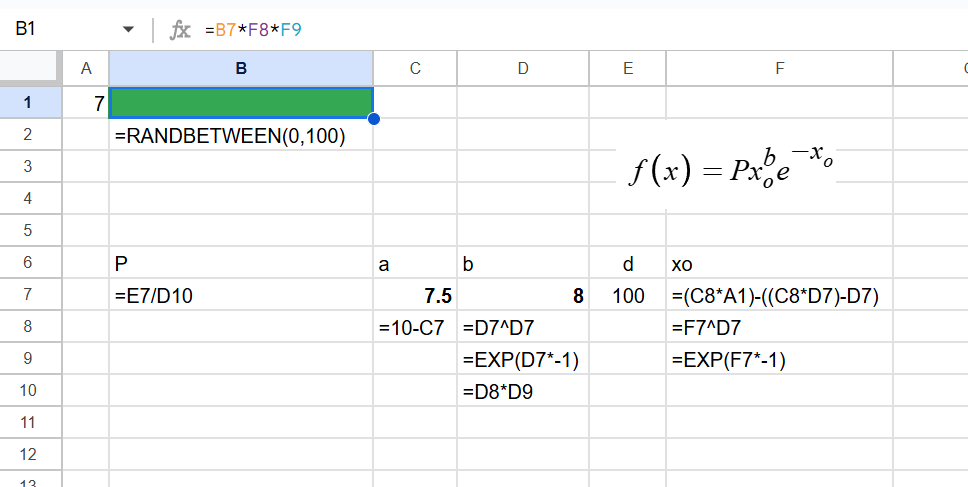Click cell with =(C8*A1)-((C8*D7)-D7)
This screenshot has width=968, height=487.
780,295
